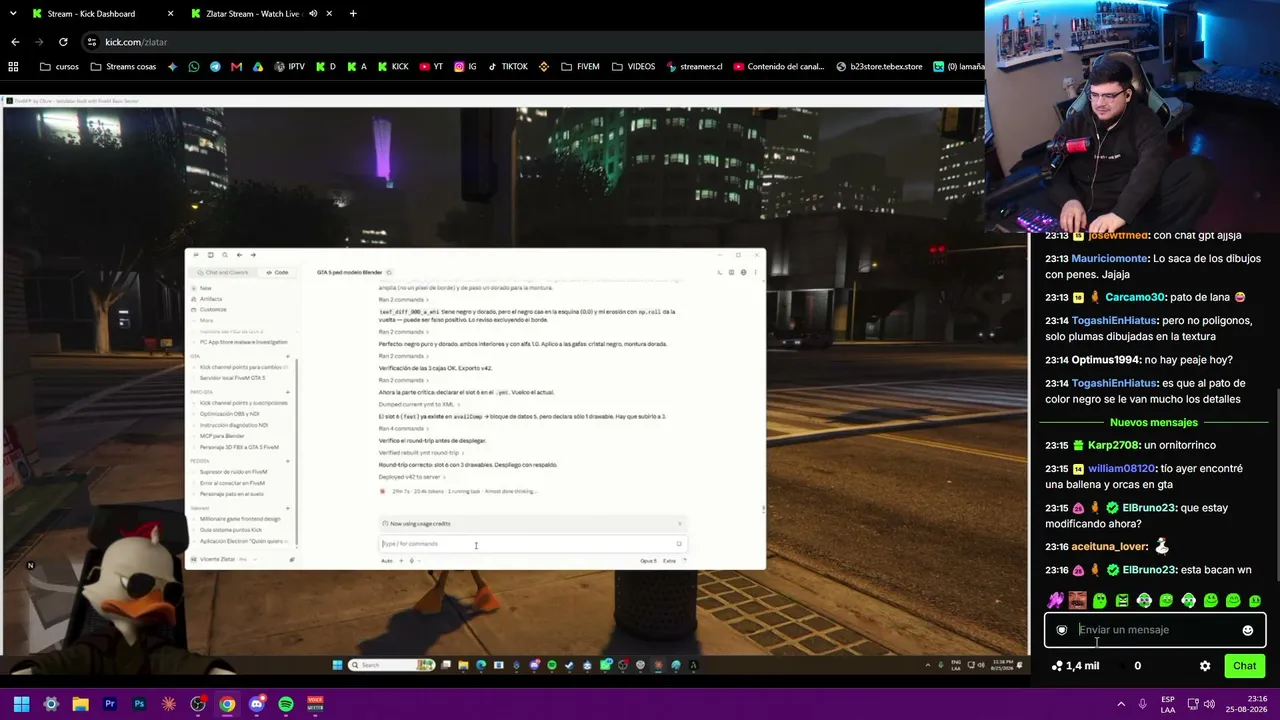1280x720 pixels.
Task: Open the Personaje 3D FBX a GTA 5 FiveM chat
Action: click(x=239, y=447)
